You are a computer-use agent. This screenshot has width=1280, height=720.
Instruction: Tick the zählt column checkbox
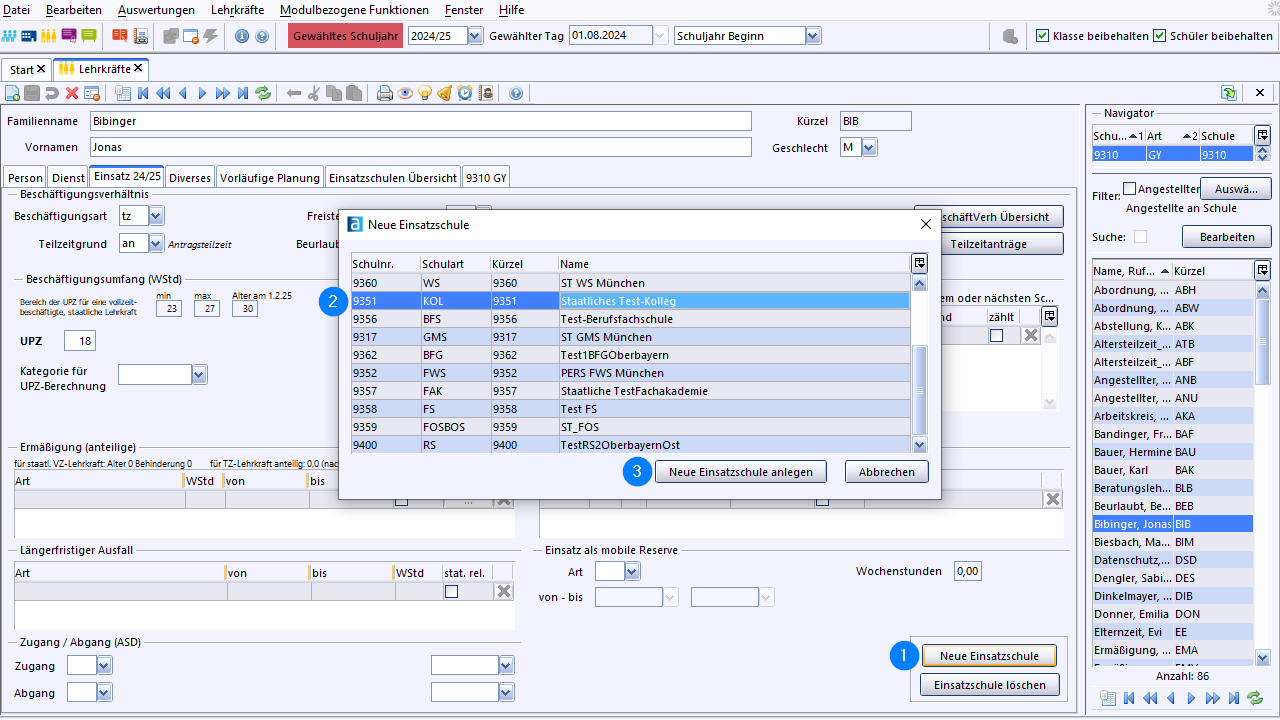996,336
